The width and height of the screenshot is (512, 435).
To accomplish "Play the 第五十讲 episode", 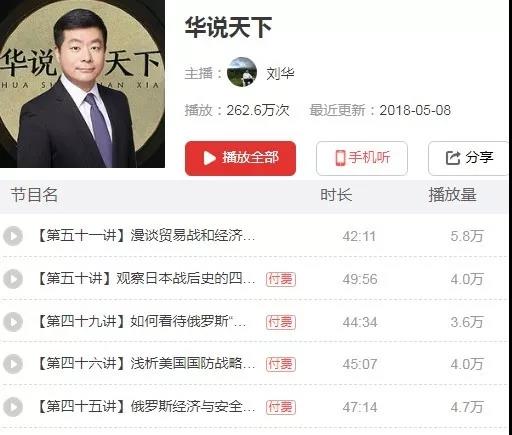I will (x=13, y=279).
